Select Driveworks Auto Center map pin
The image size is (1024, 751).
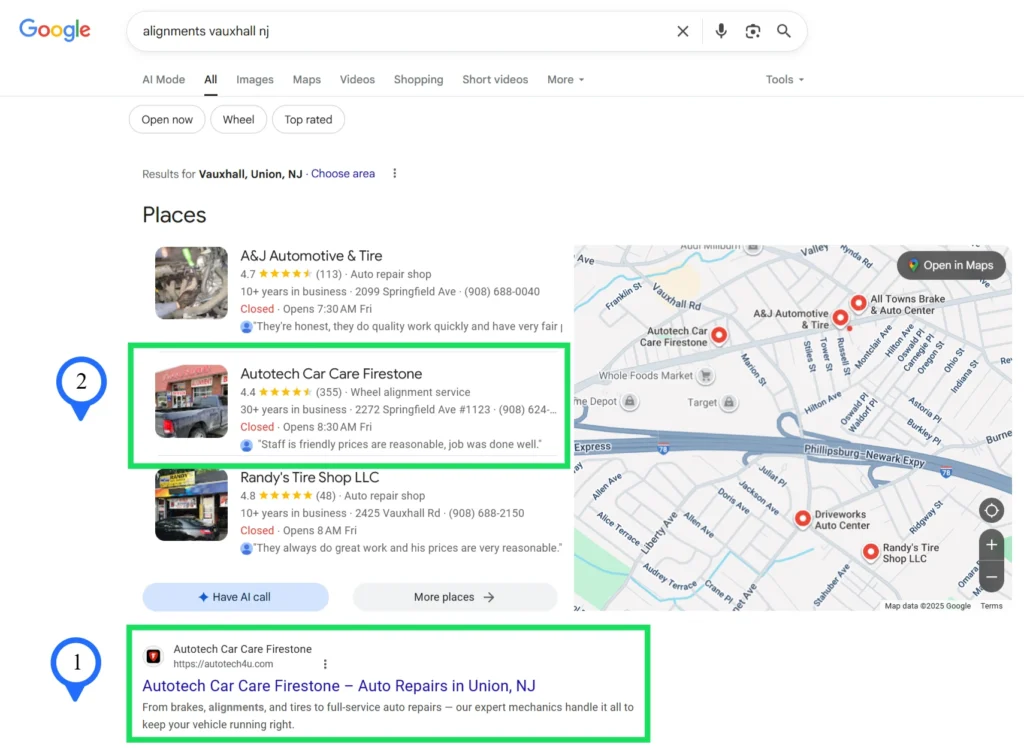pos(803,519)
